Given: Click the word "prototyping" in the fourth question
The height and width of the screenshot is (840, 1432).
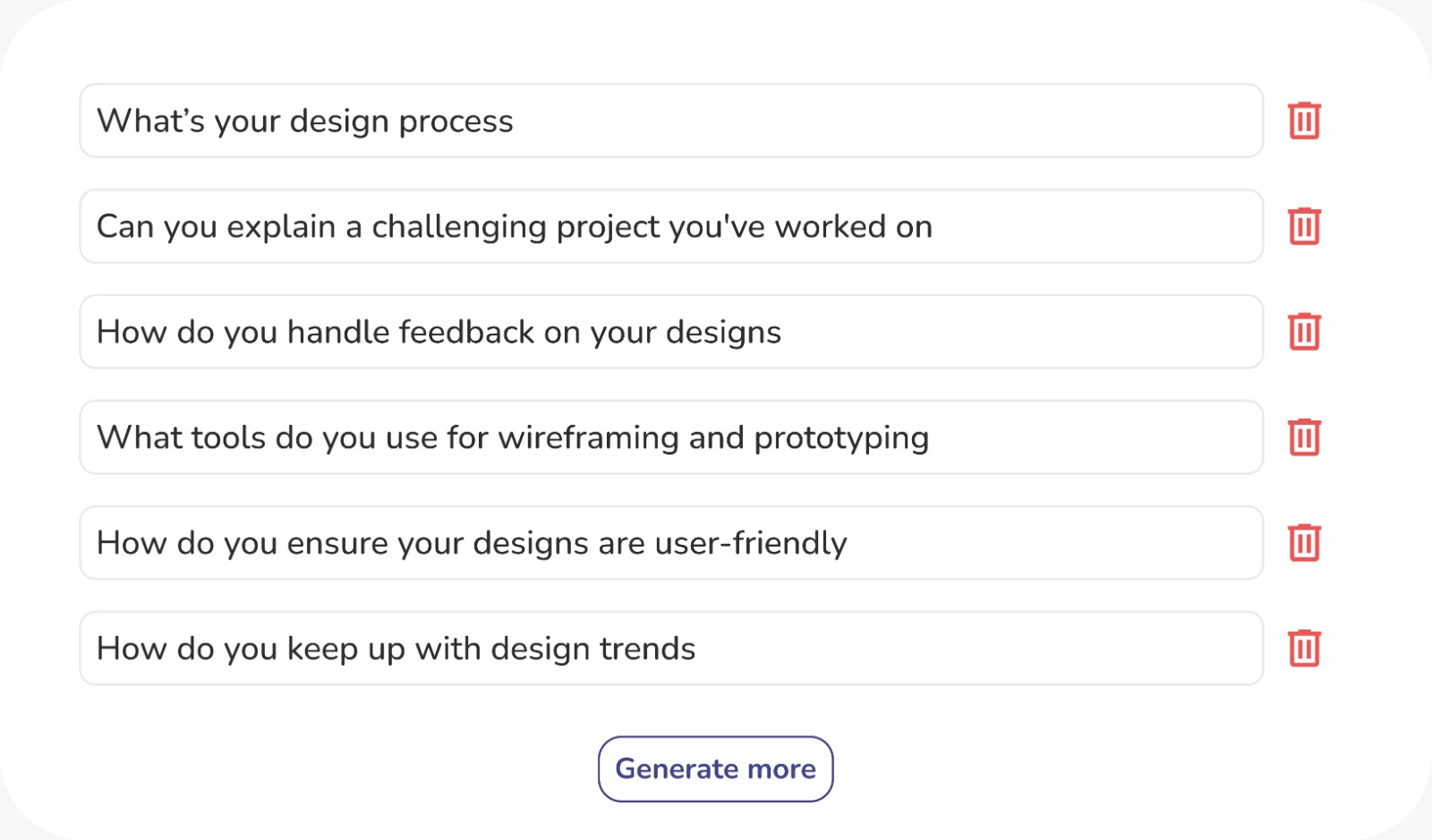Looking at the screenshot, I should [x=841, y=438].
